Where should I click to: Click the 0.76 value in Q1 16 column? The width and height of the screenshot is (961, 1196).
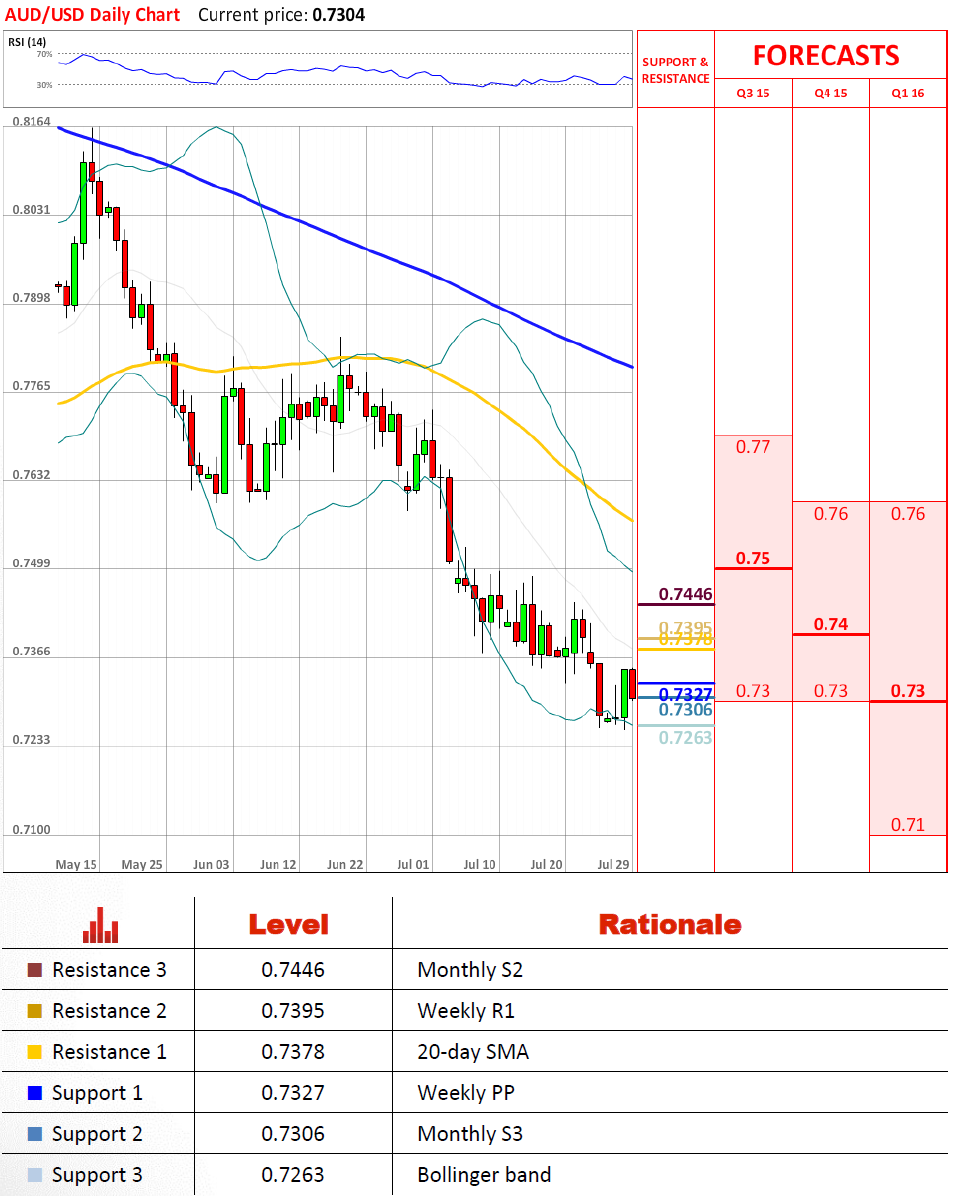(908, 514)
